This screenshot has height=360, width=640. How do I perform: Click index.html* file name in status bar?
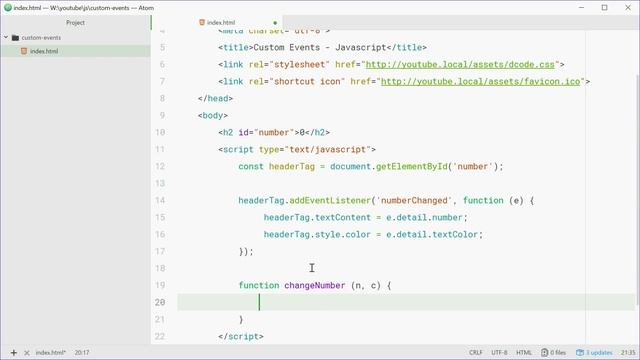[51, 353]
